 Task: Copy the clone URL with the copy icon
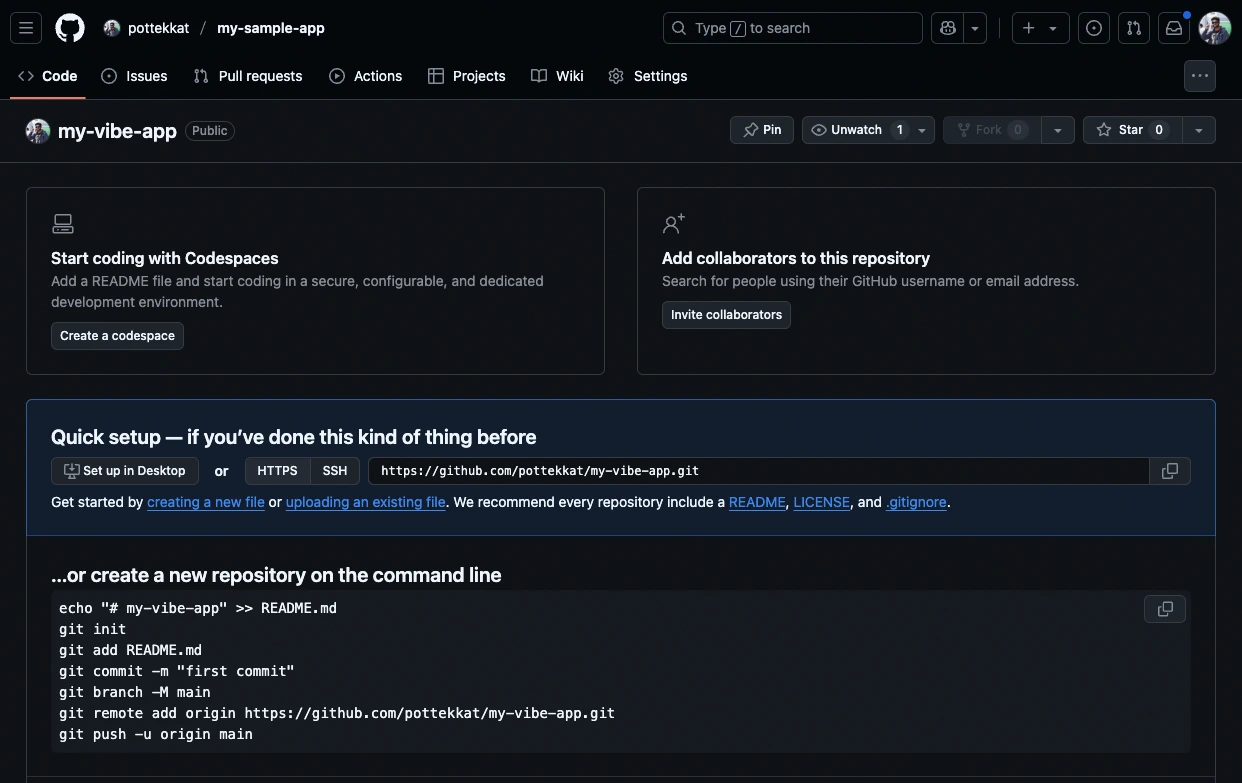point(1170,471)
